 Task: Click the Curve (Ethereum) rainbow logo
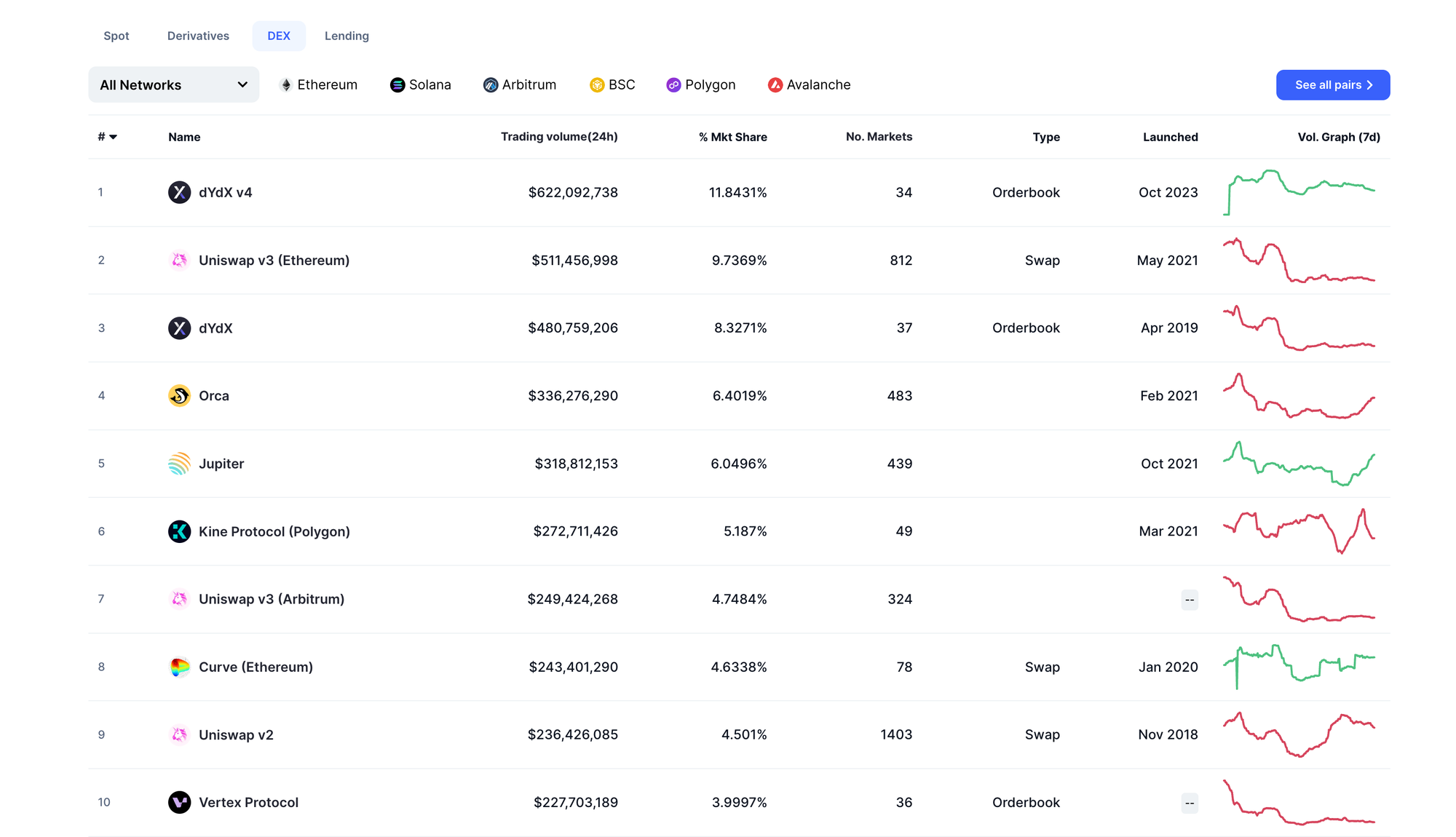click(179, 667)
